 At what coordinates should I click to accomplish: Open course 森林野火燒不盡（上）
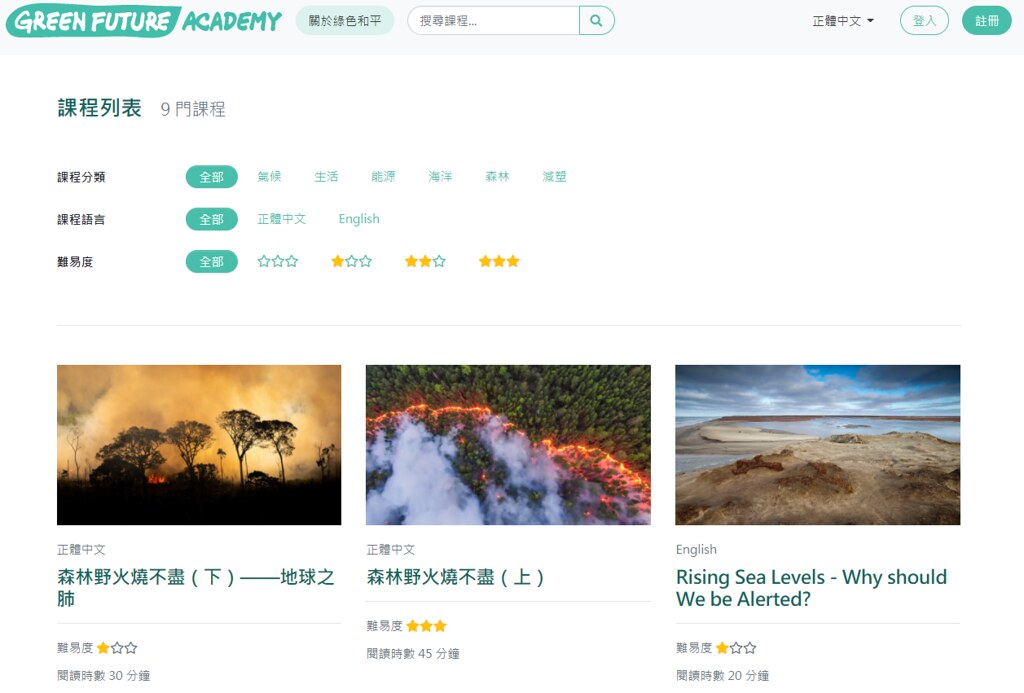pyautogui.click(x=456, y=577)
